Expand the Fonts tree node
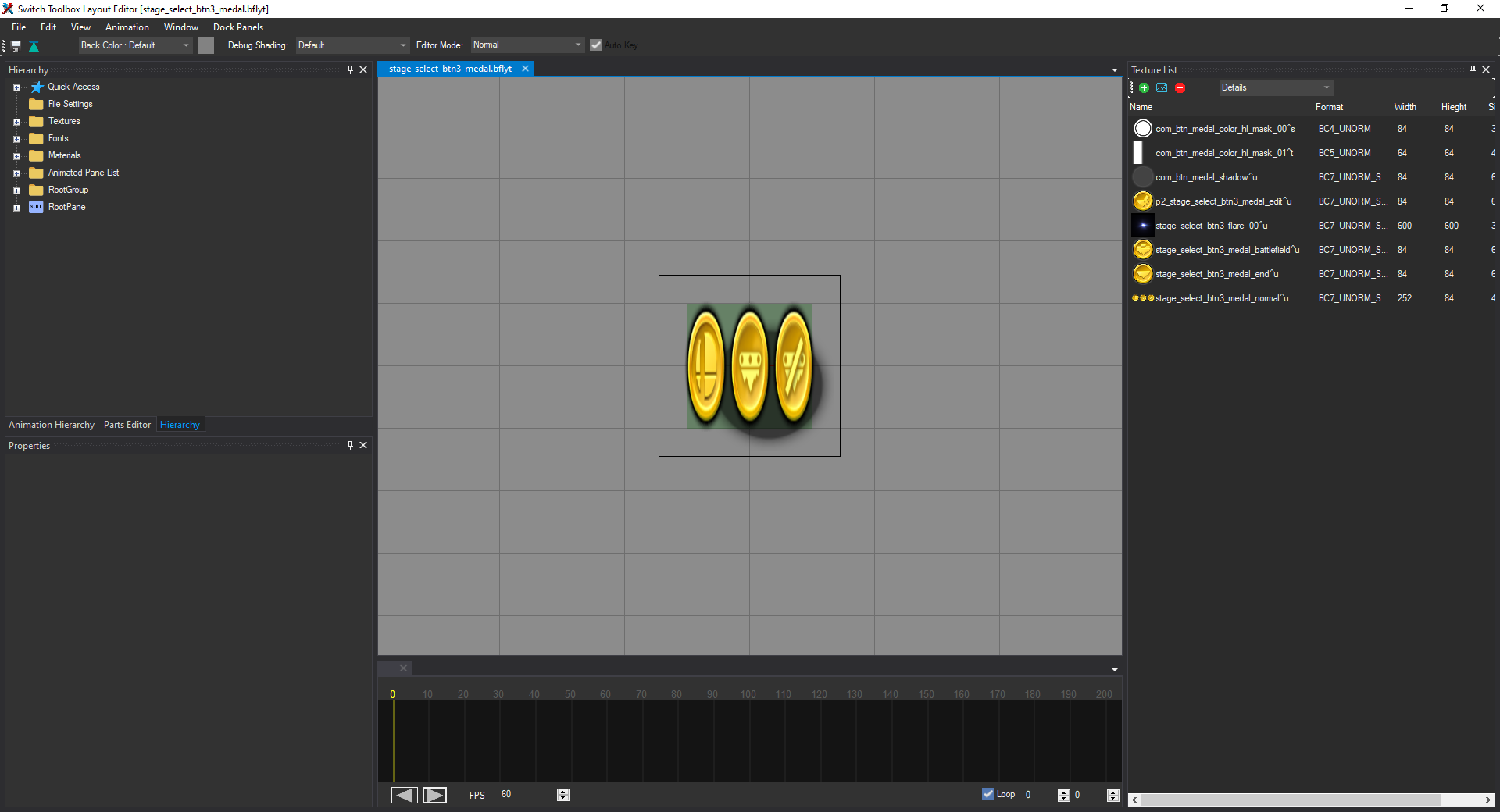The height and width of the screenshot is (812, 1500). coord(16,139)
